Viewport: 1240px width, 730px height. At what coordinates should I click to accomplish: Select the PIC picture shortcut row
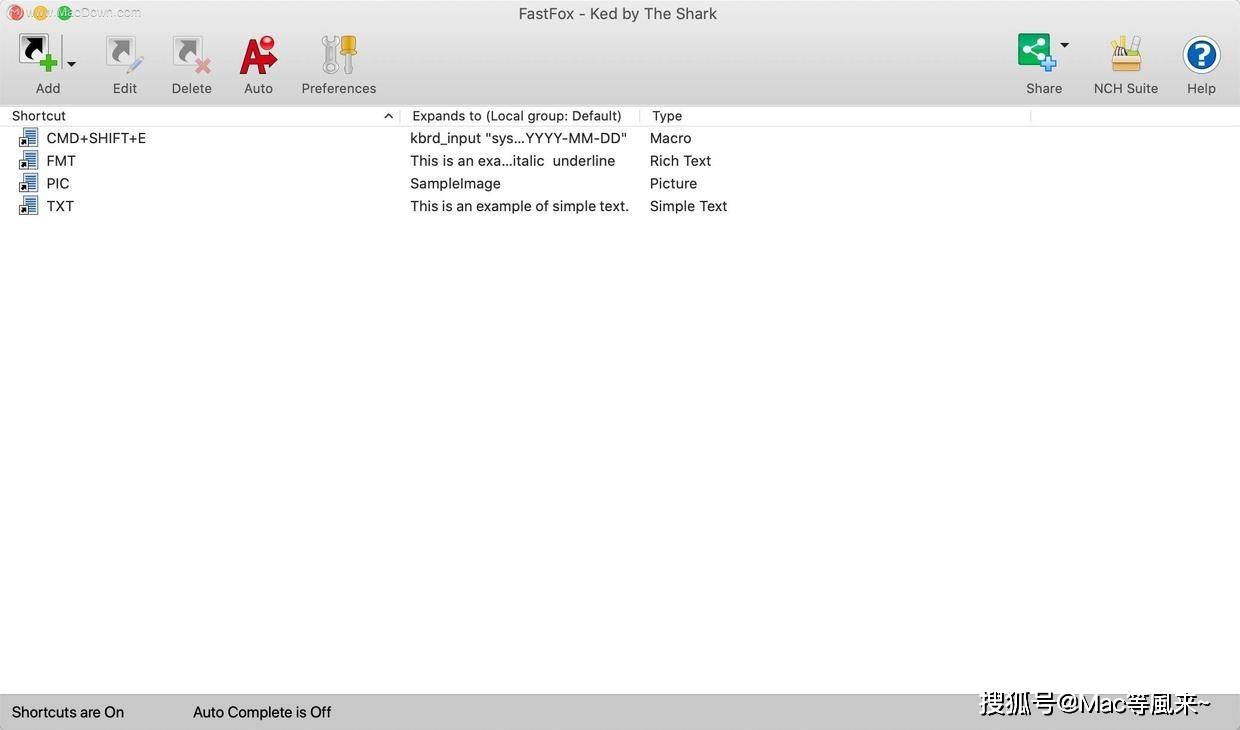pos(57,183)
